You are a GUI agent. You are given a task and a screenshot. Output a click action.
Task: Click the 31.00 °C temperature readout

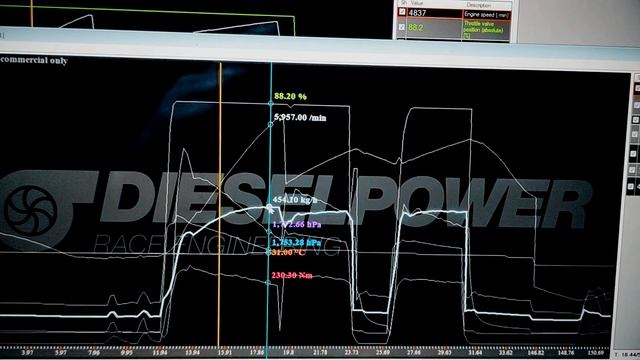(288, 253)
